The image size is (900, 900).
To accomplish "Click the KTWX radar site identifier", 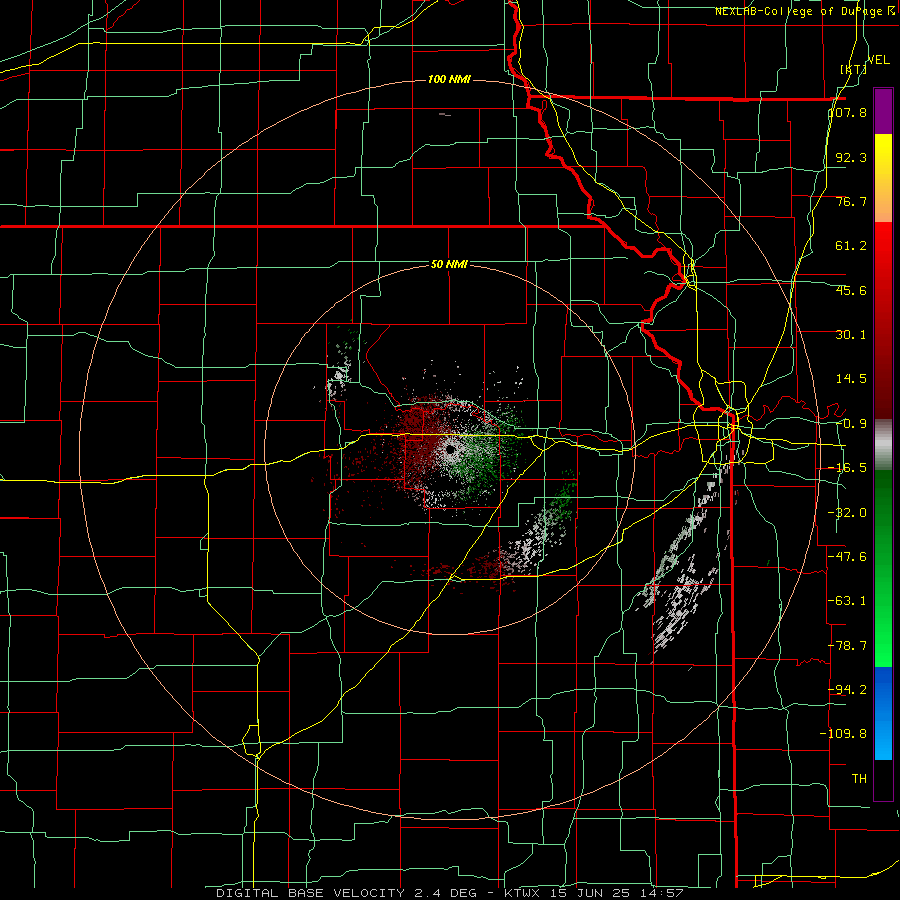I will coord(524,893).
